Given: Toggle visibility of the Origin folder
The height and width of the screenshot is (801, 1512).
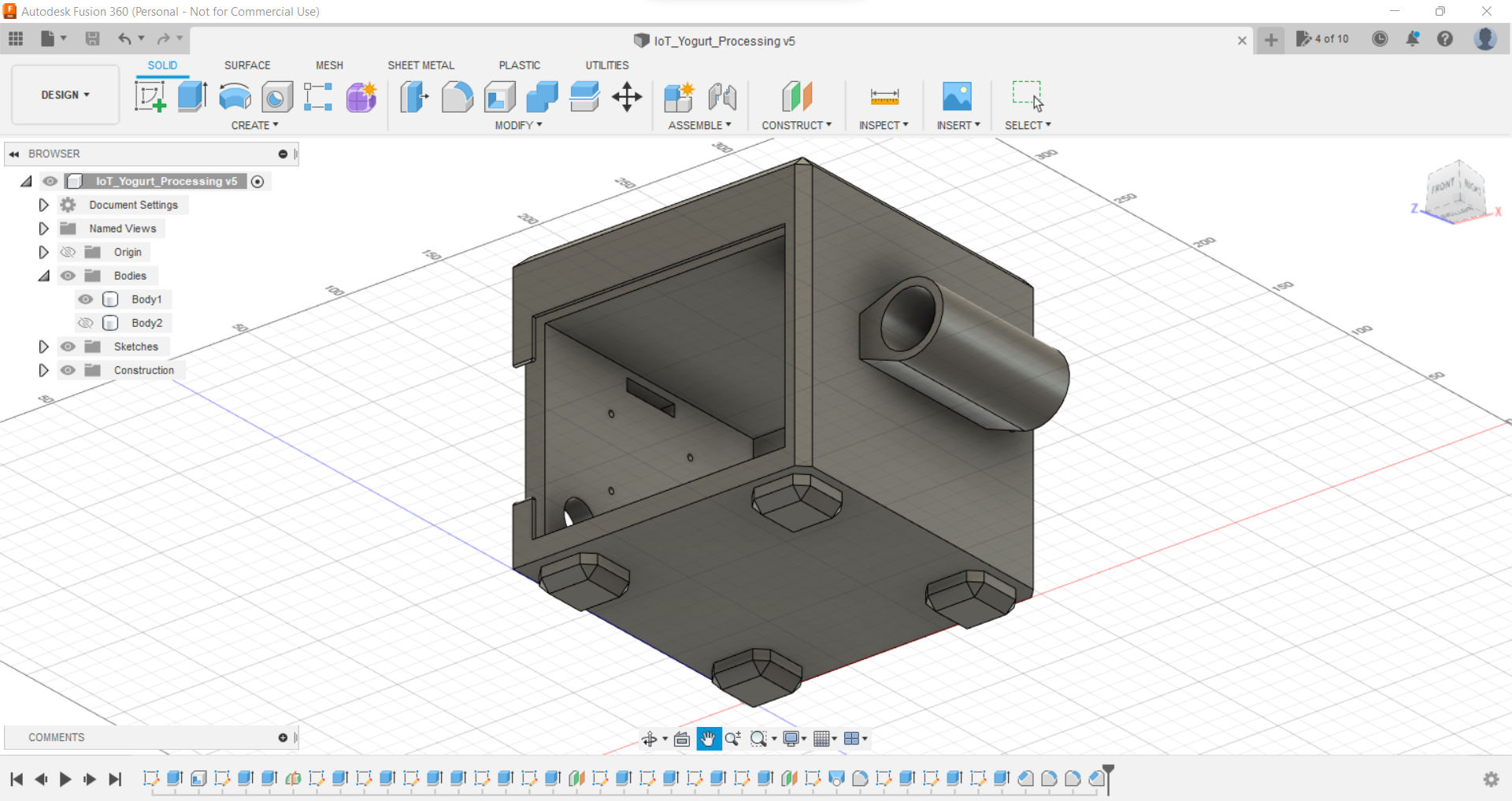Looking at the screenshot, I should [68, 252].
